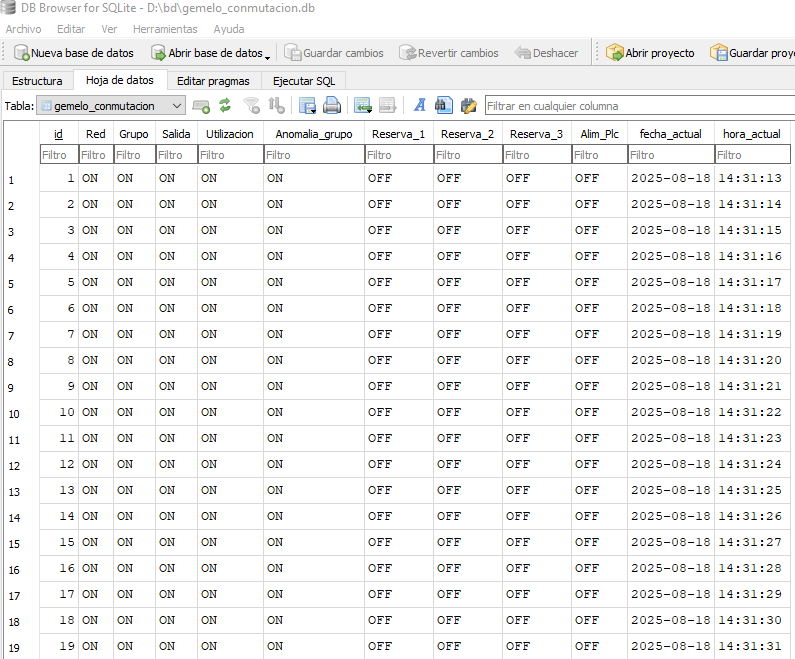This screenshot has height=659, width=795.
Task: Click the Reserva_3 column header
Action: pyautogui.click(x=536, y=134)
